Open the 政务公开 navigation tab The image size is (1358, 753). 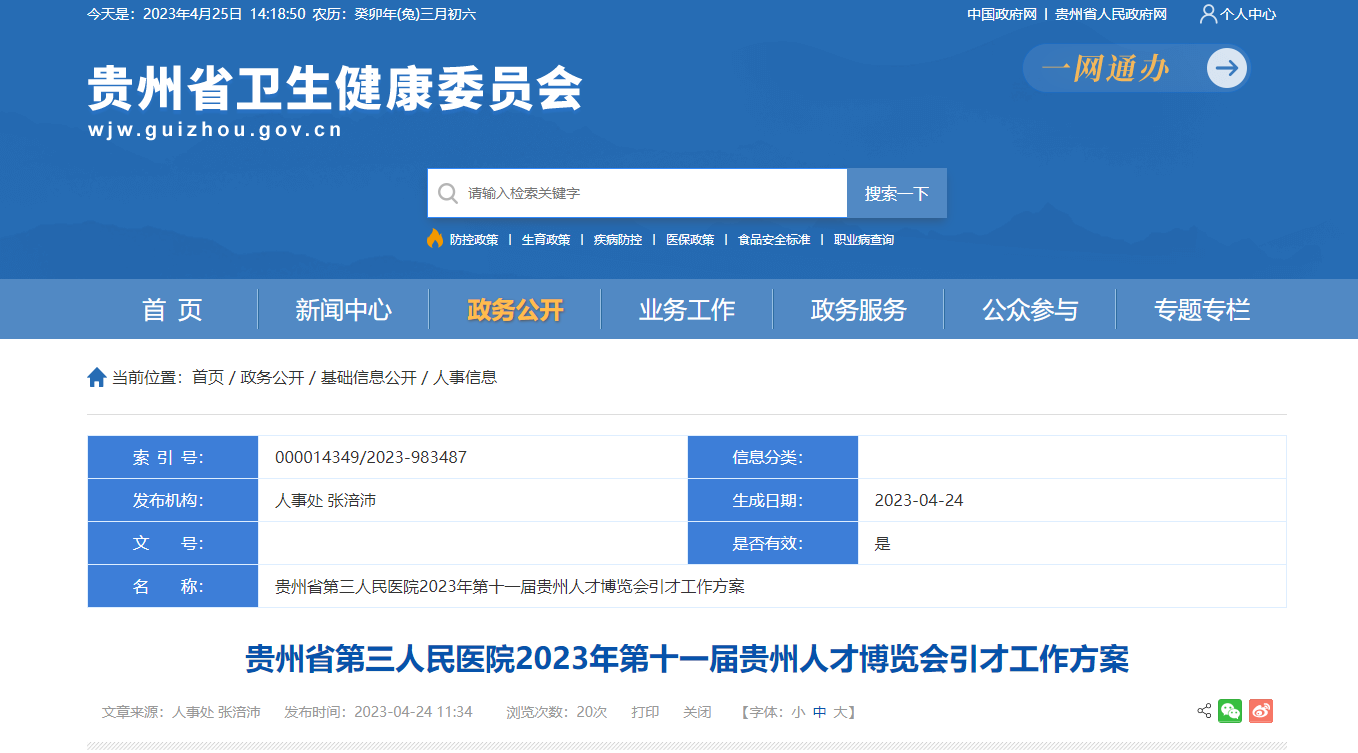(515, 310)
